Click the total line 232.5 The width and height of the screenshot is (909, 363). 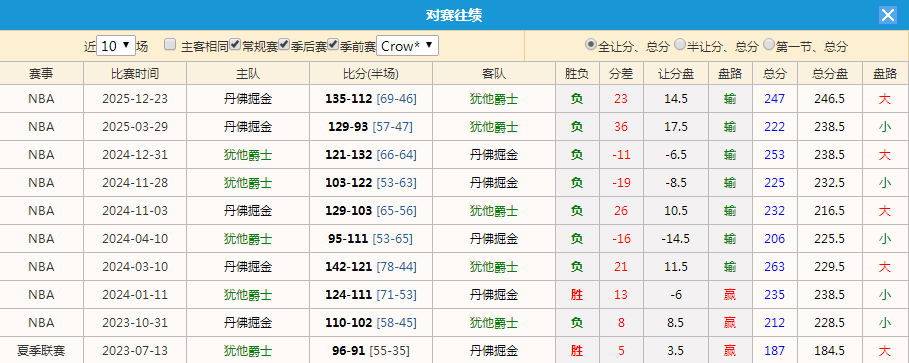pyautogui.click(x=830, y=183)
